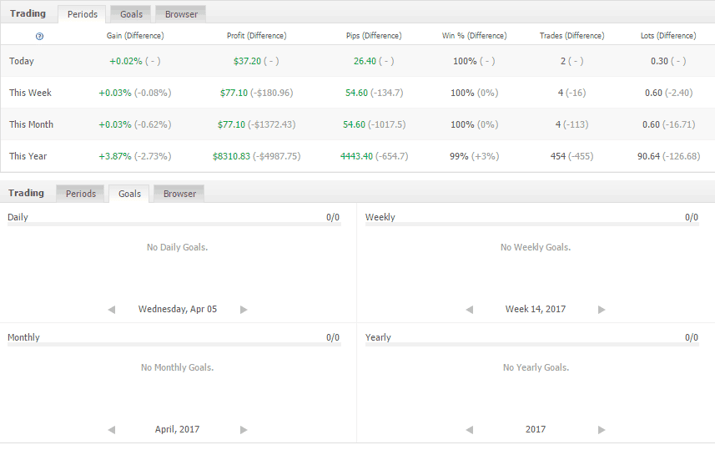This screenshot has height=450, width=715.
Task: Click the Pips (Difference) column header
Action: (x=374, y=36)
